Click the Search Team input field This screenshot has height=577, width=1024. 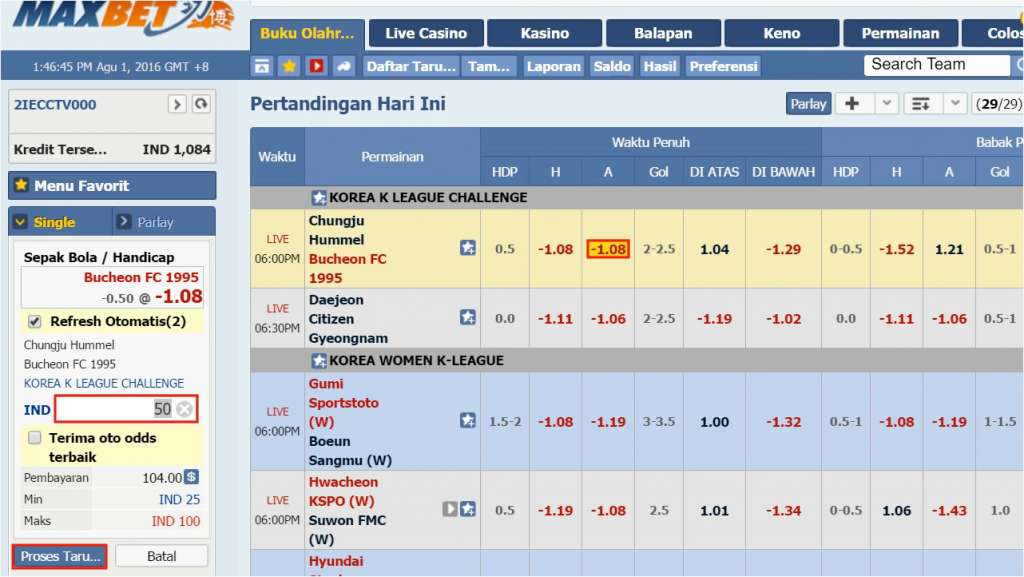click(x=936, y=65)
